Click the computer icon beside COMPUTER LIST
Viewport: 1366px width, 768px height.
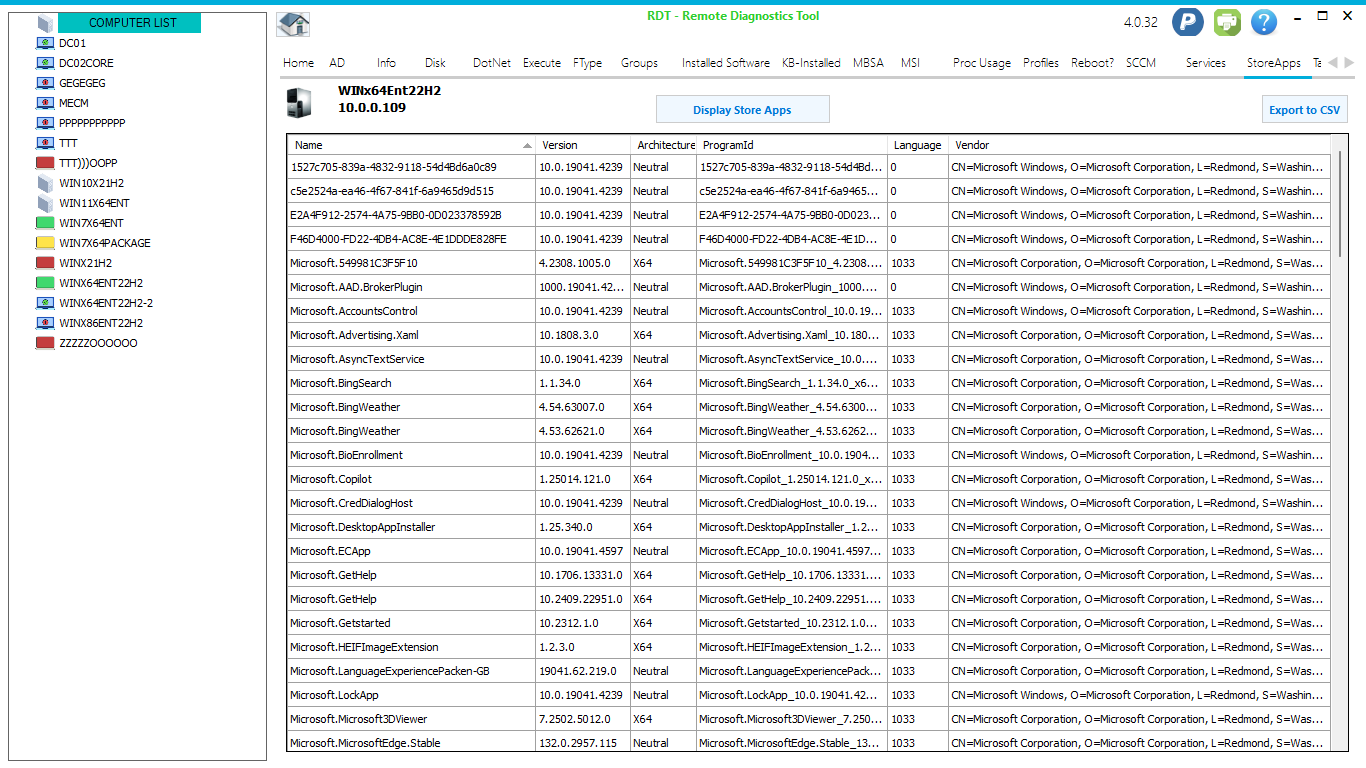pos(45,23)
